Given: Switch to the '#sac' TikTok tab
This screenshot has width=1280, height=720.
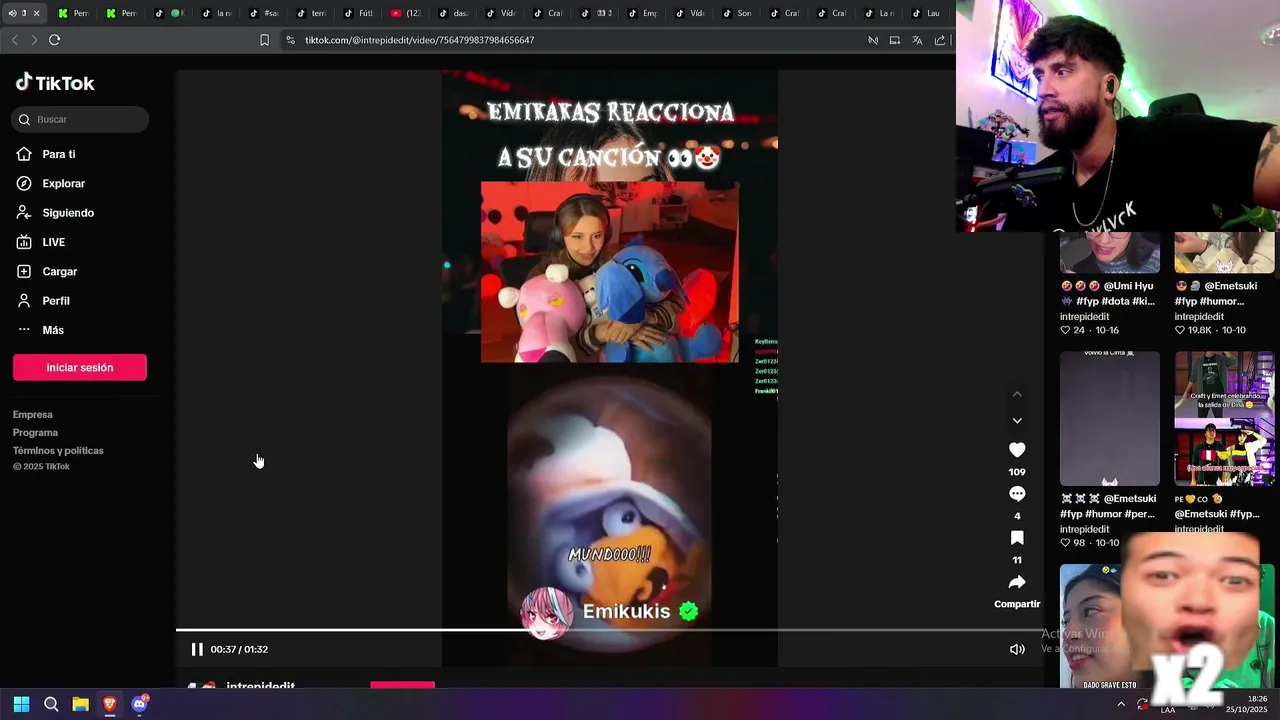Looking at the screenshot, I should click(264, 13).
